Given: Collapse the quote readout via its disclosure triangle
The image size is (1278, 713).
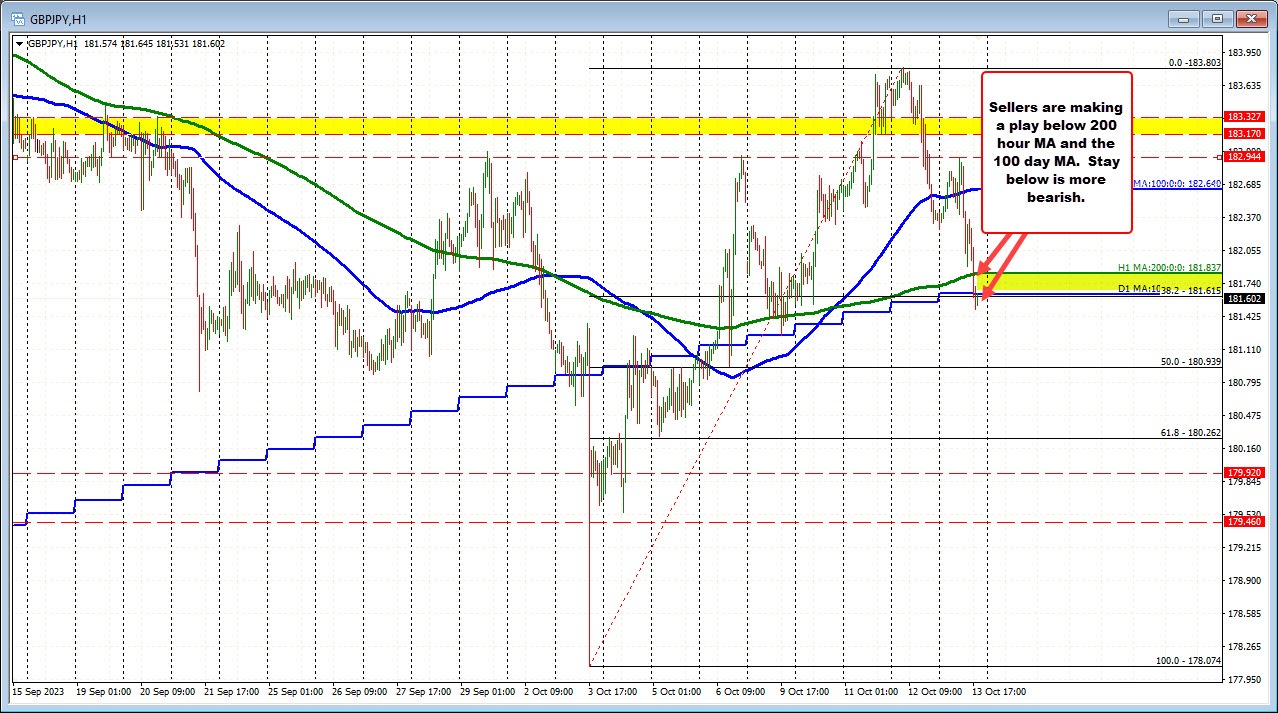Looking at the screenshot, I should (20, 44).
